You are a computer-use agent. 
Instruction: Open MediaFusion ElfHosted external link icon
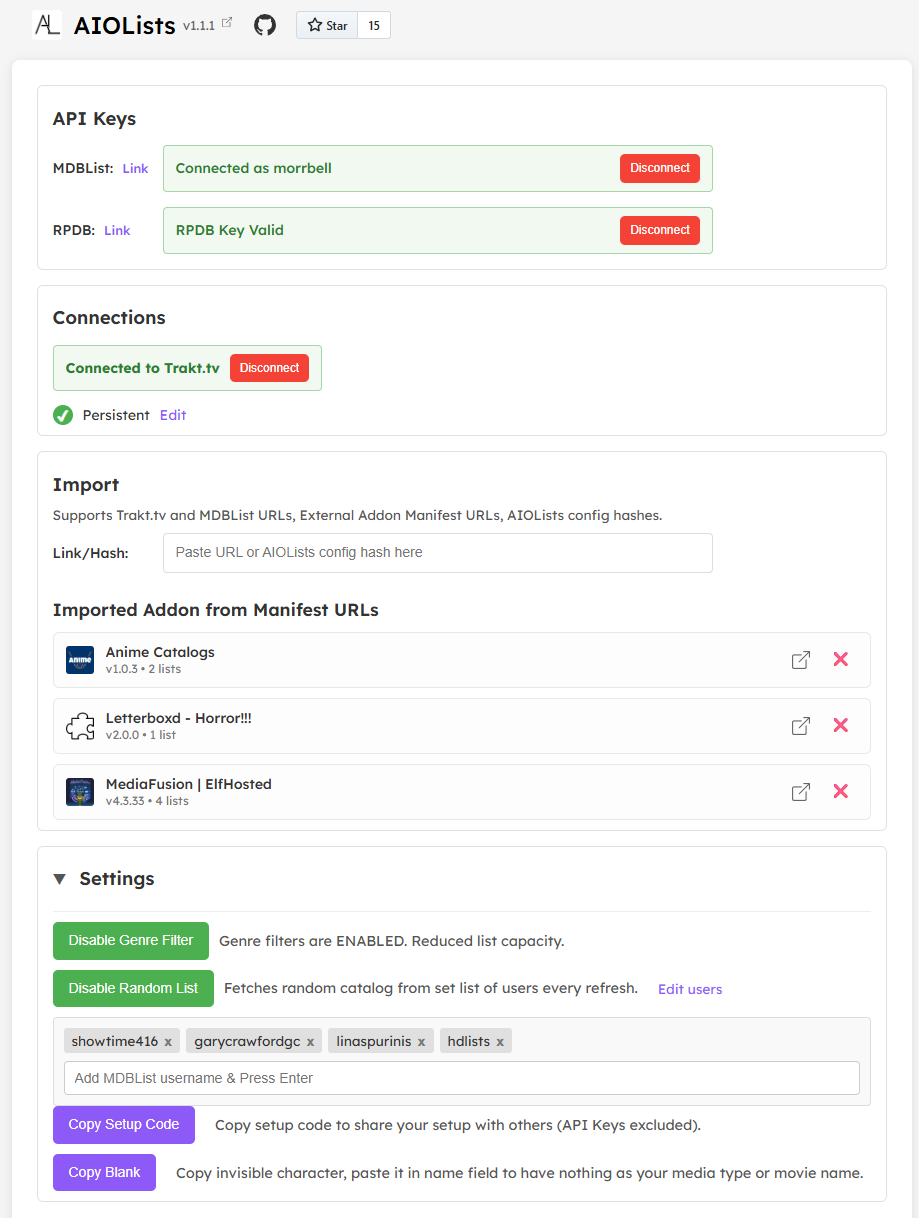(x=801, y=792)
